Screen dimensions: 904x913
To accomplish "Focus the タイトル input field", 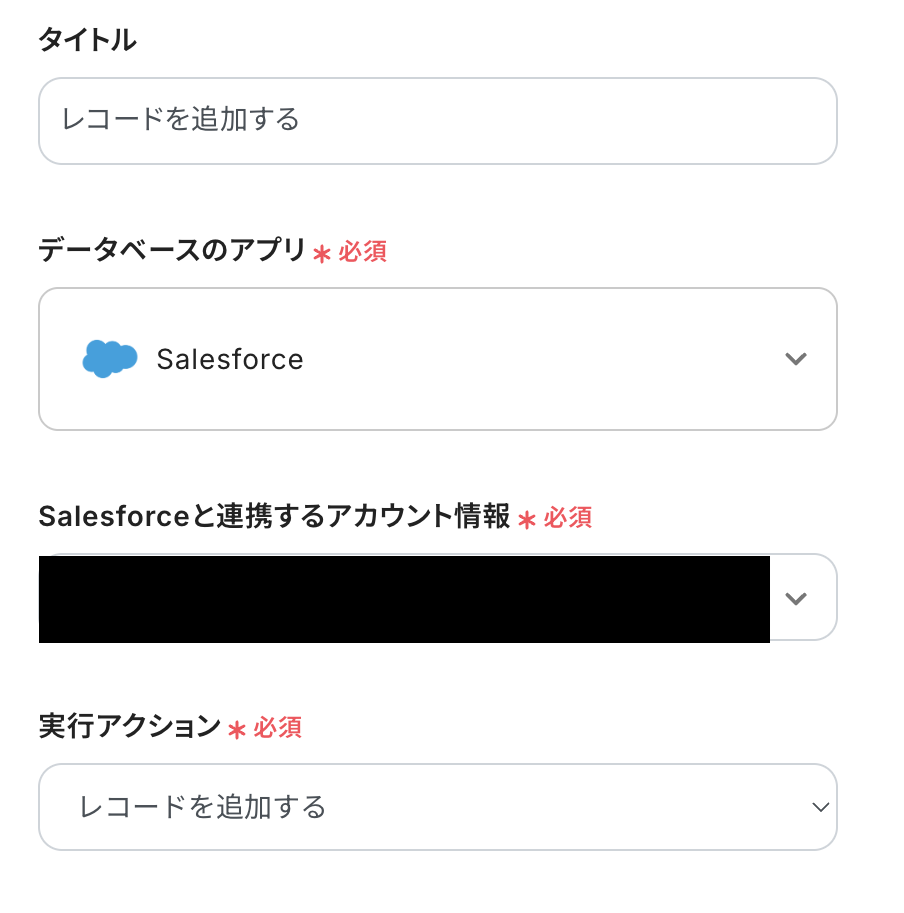I will tap(437, 121).
